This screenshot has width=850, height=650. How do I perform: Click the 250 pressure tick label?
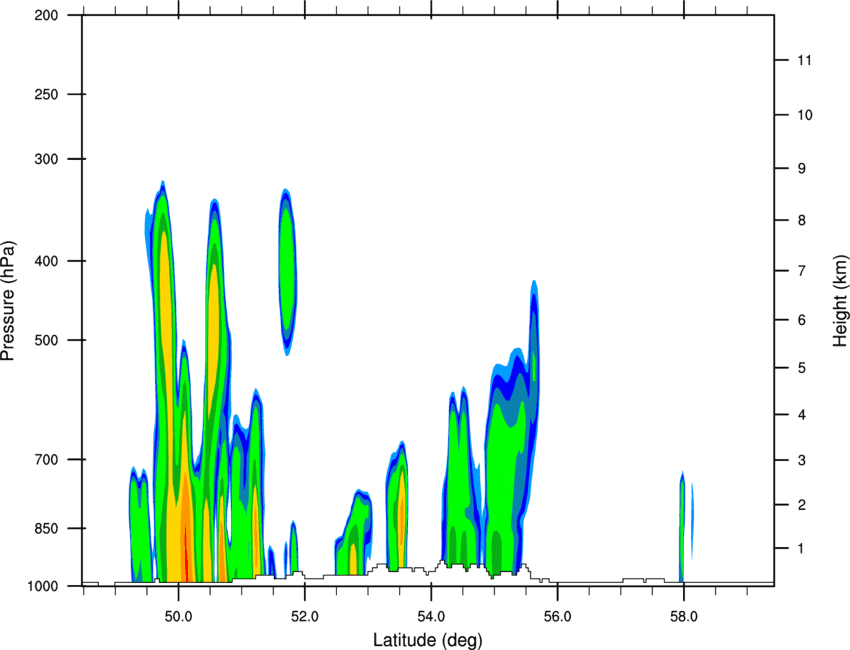coord(46,94)
